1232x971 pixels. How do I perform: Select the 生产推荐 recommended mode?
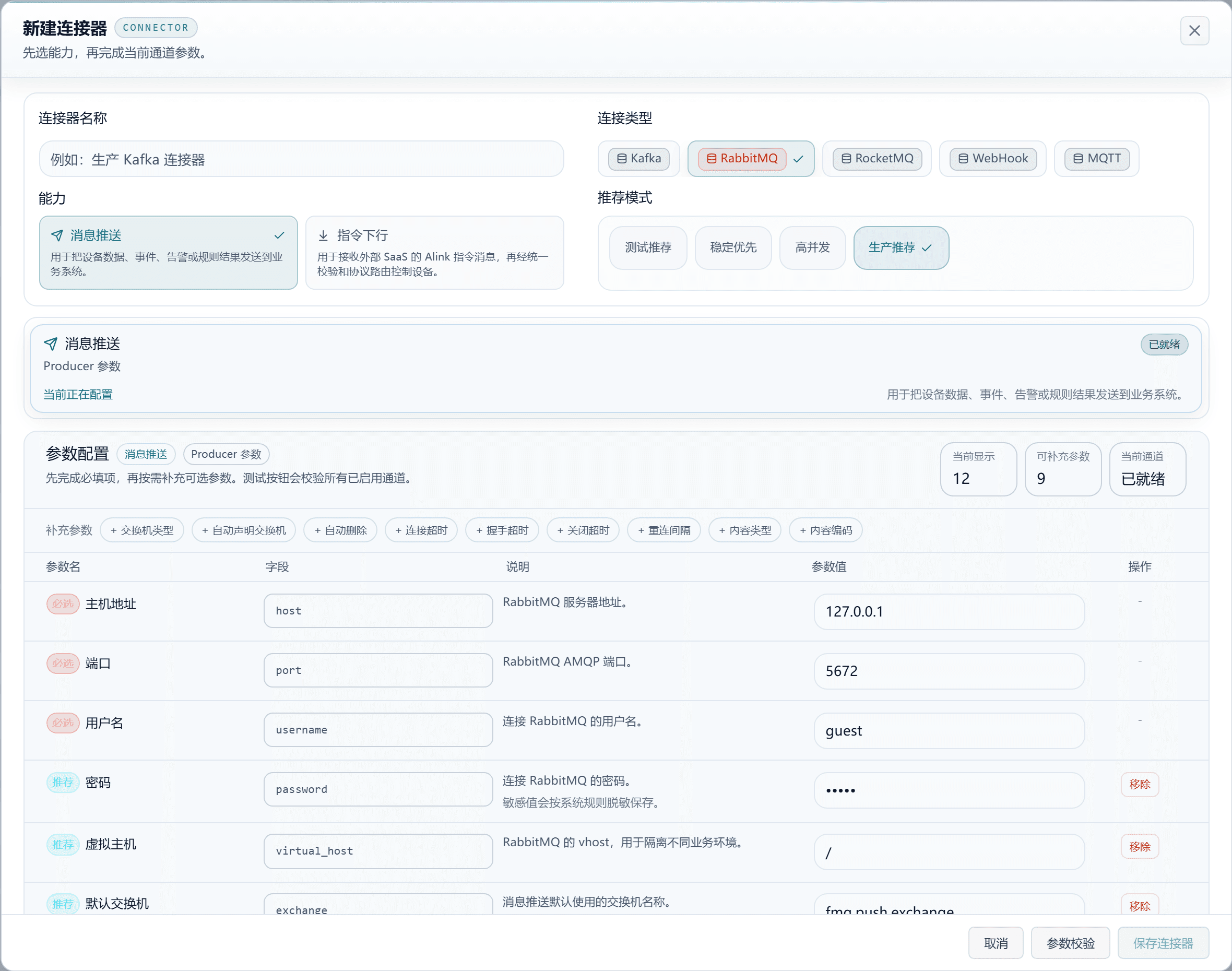click(901, 247)
